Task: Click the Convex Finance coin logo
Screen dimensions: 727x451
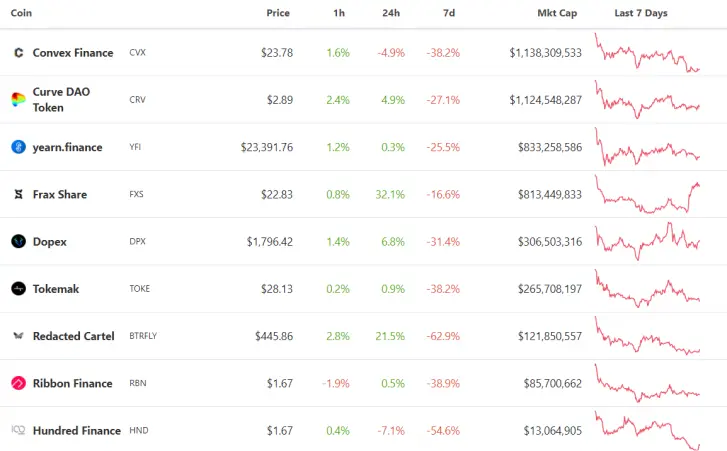Action: click(19, 53)
